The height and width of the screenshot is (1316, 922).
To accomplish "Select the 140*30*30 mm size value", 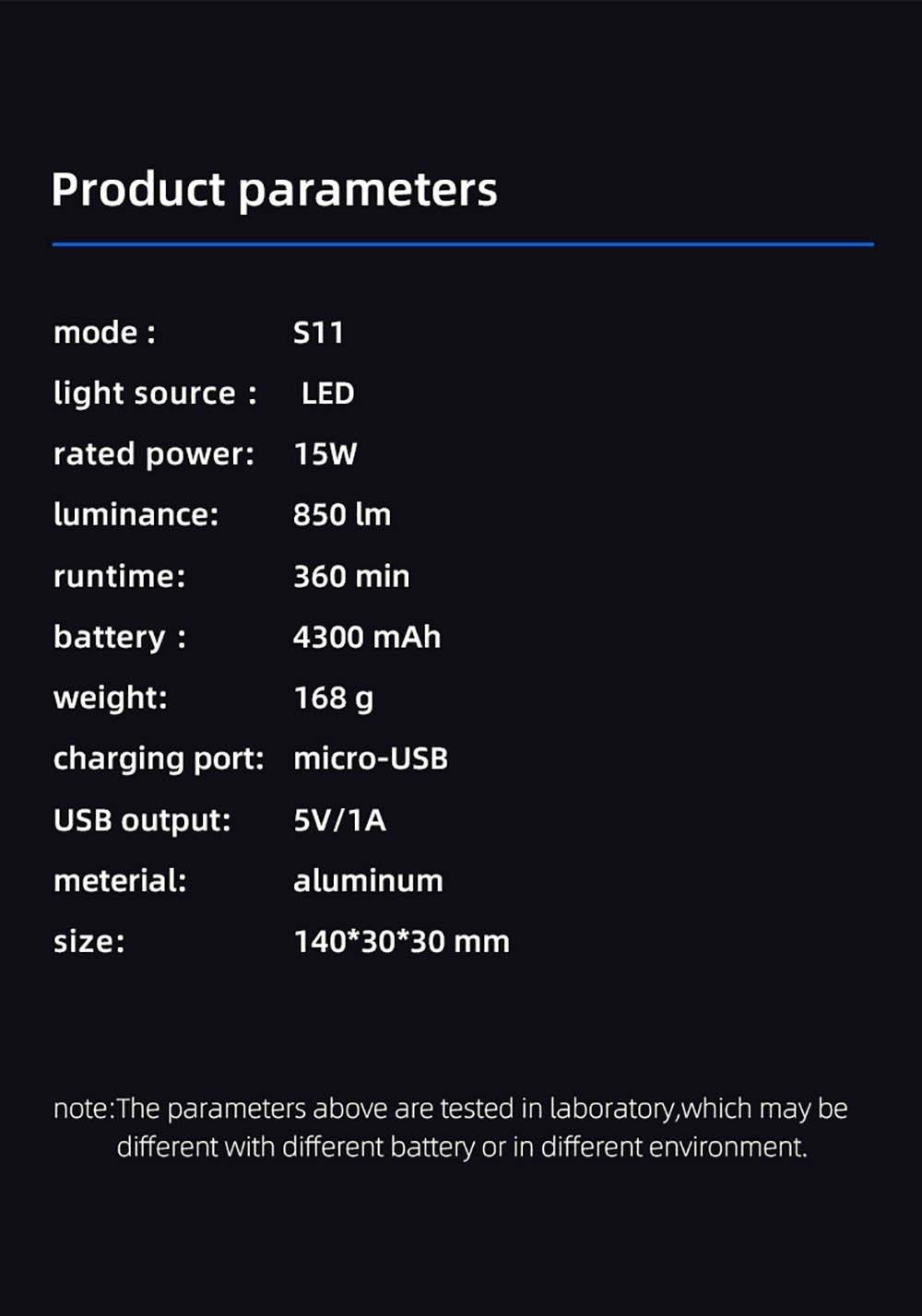I will pyautogui.click(x=401, y=942).
